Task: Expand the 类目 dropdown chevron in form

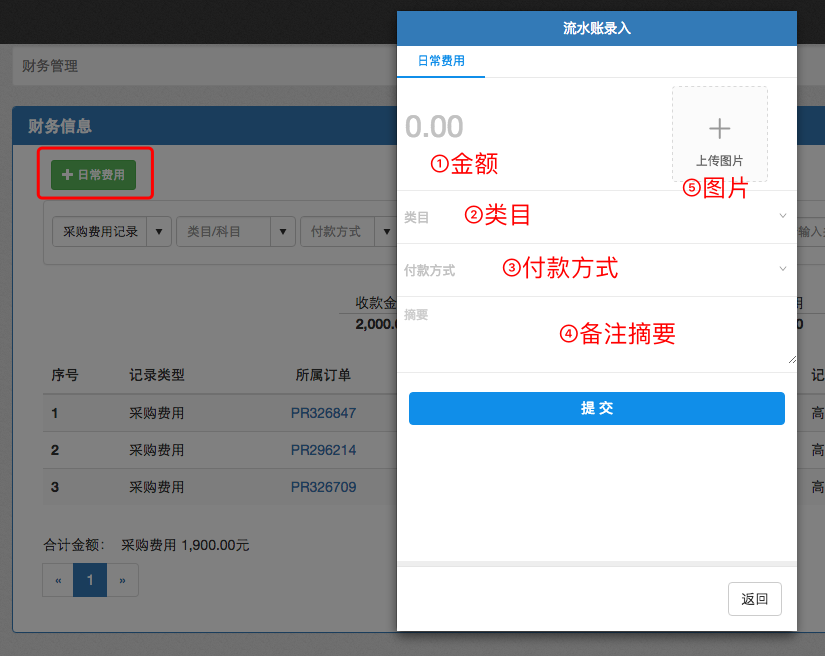Action: [x=782, y=215]
